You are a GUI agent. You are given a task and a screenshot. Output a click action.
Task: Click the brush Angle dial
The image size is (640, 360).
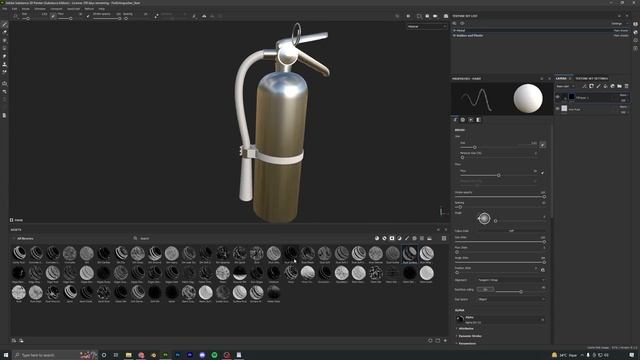point(484,218)
